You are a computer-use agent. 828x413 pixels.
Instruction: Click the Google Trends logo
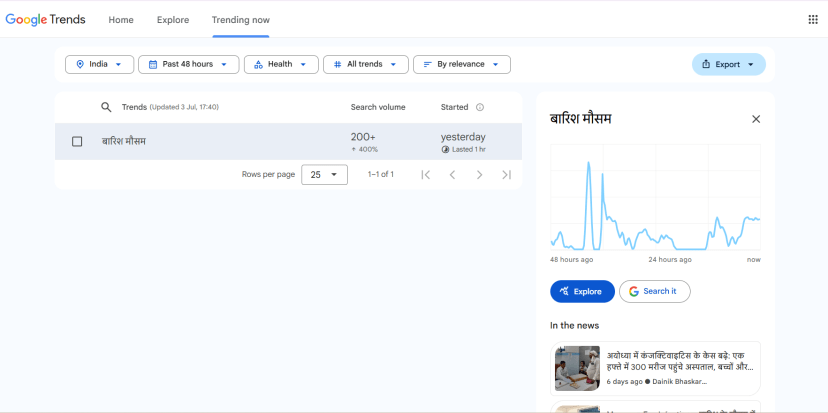pyautogui.click(x=45, y=20)
